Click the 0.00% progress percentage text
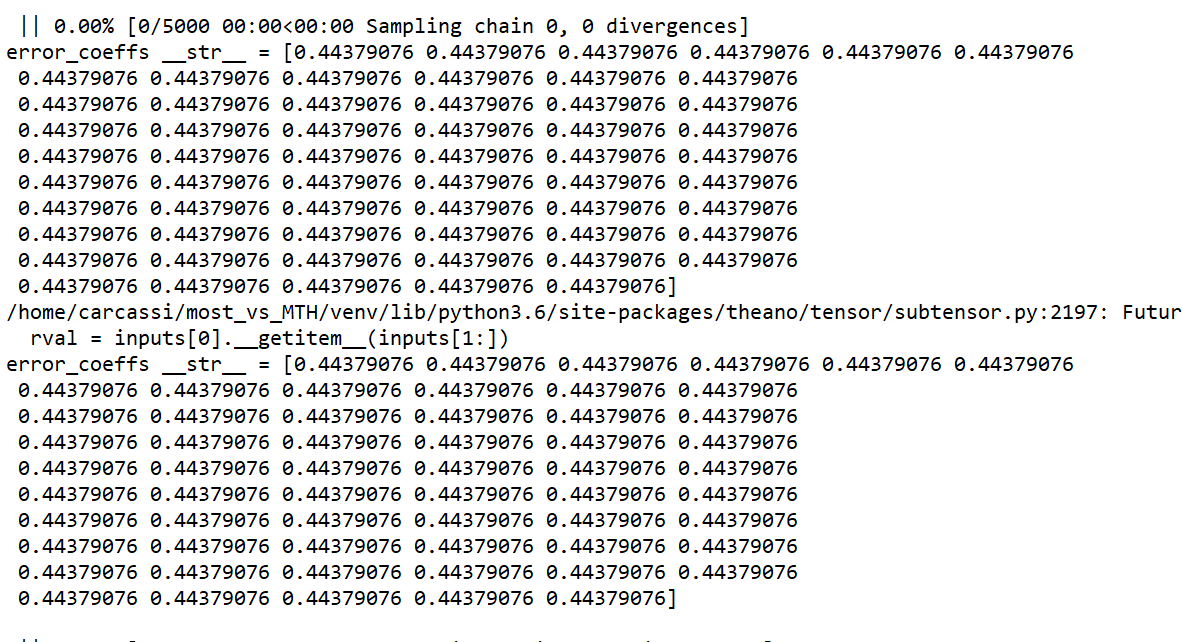The image size is (1183, 642). point(84,26)
